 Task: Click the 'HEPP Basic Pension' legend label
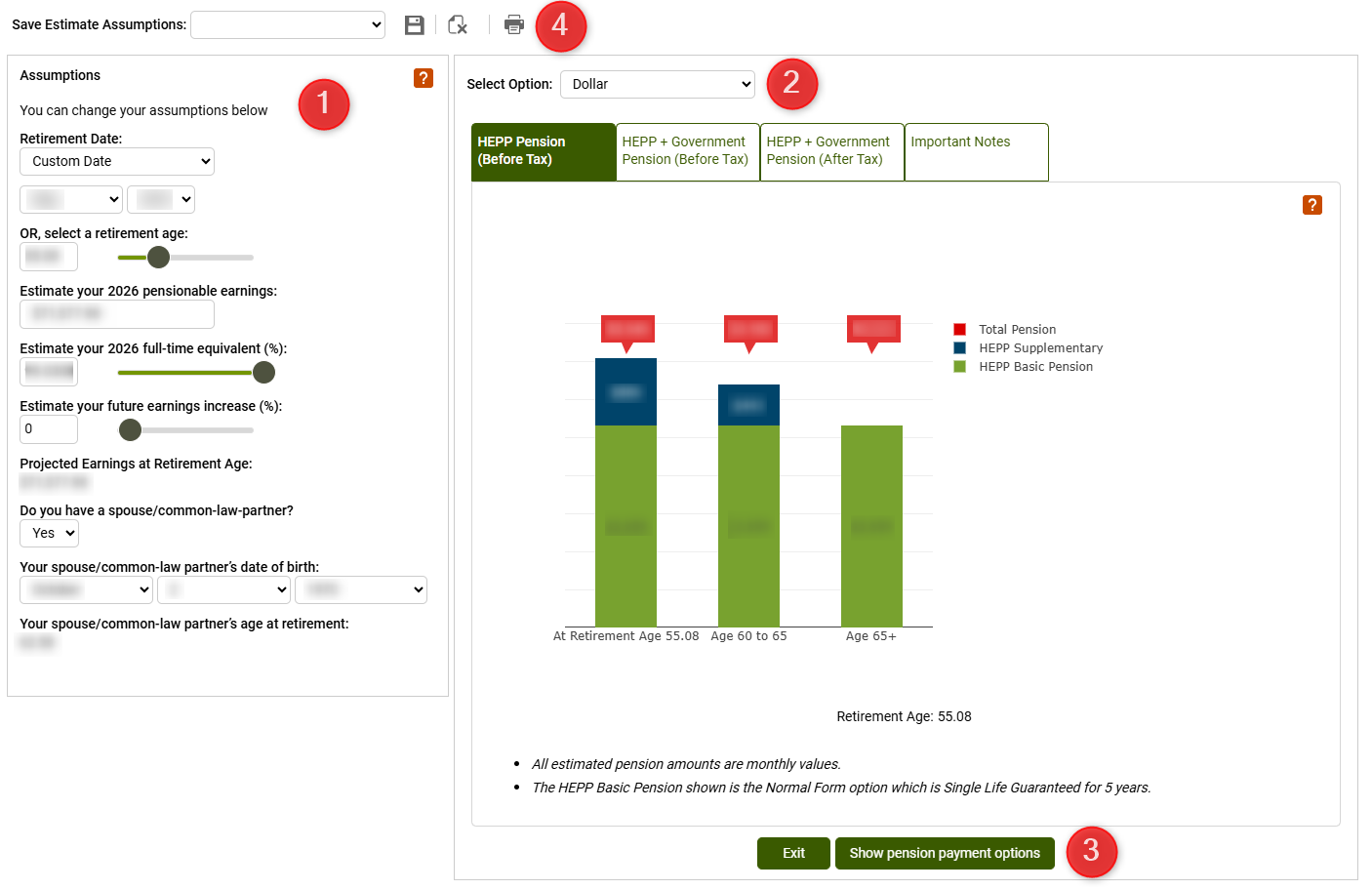click(x=1036, y=367)
